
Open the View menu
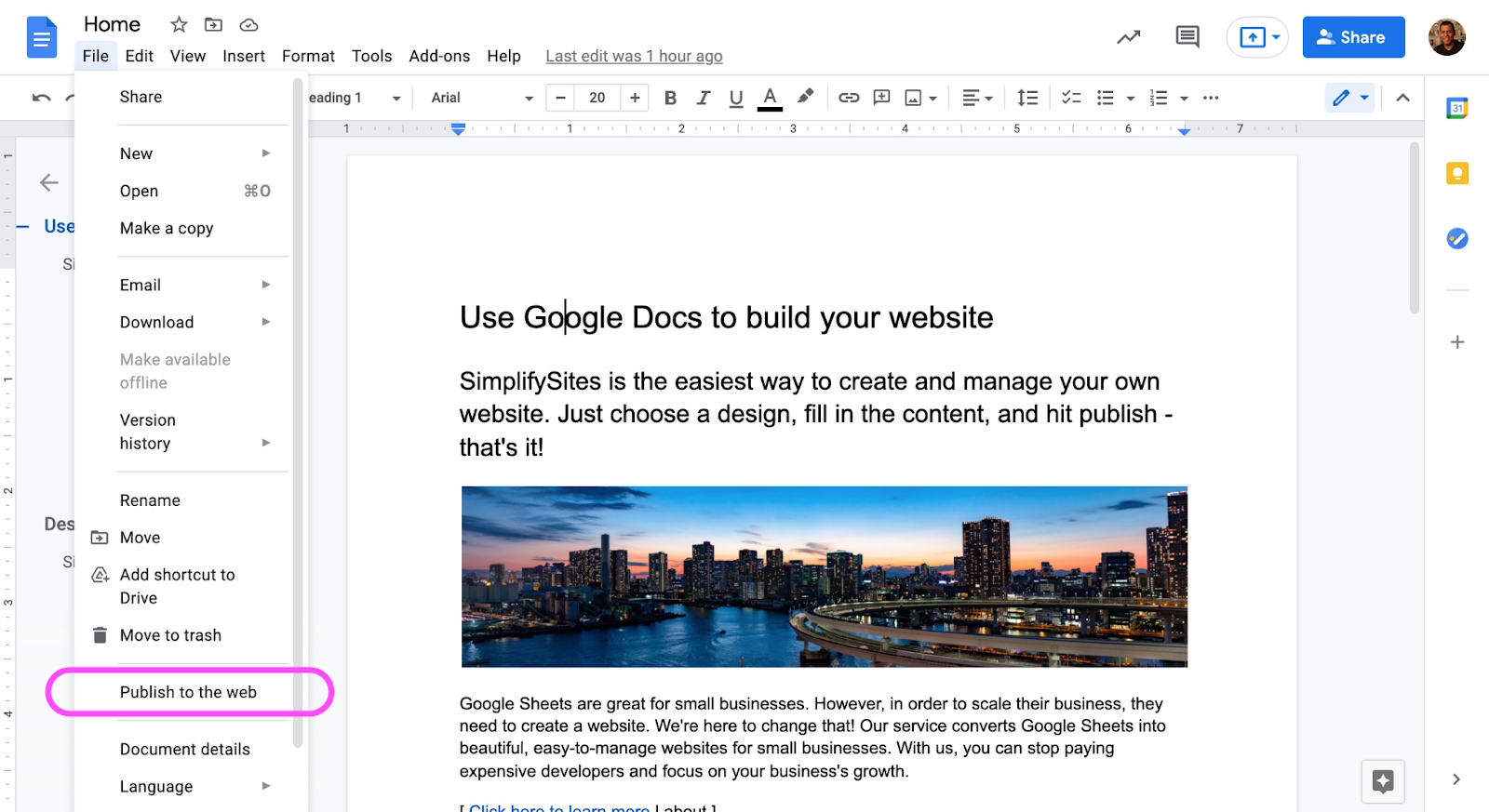[188, 56]
